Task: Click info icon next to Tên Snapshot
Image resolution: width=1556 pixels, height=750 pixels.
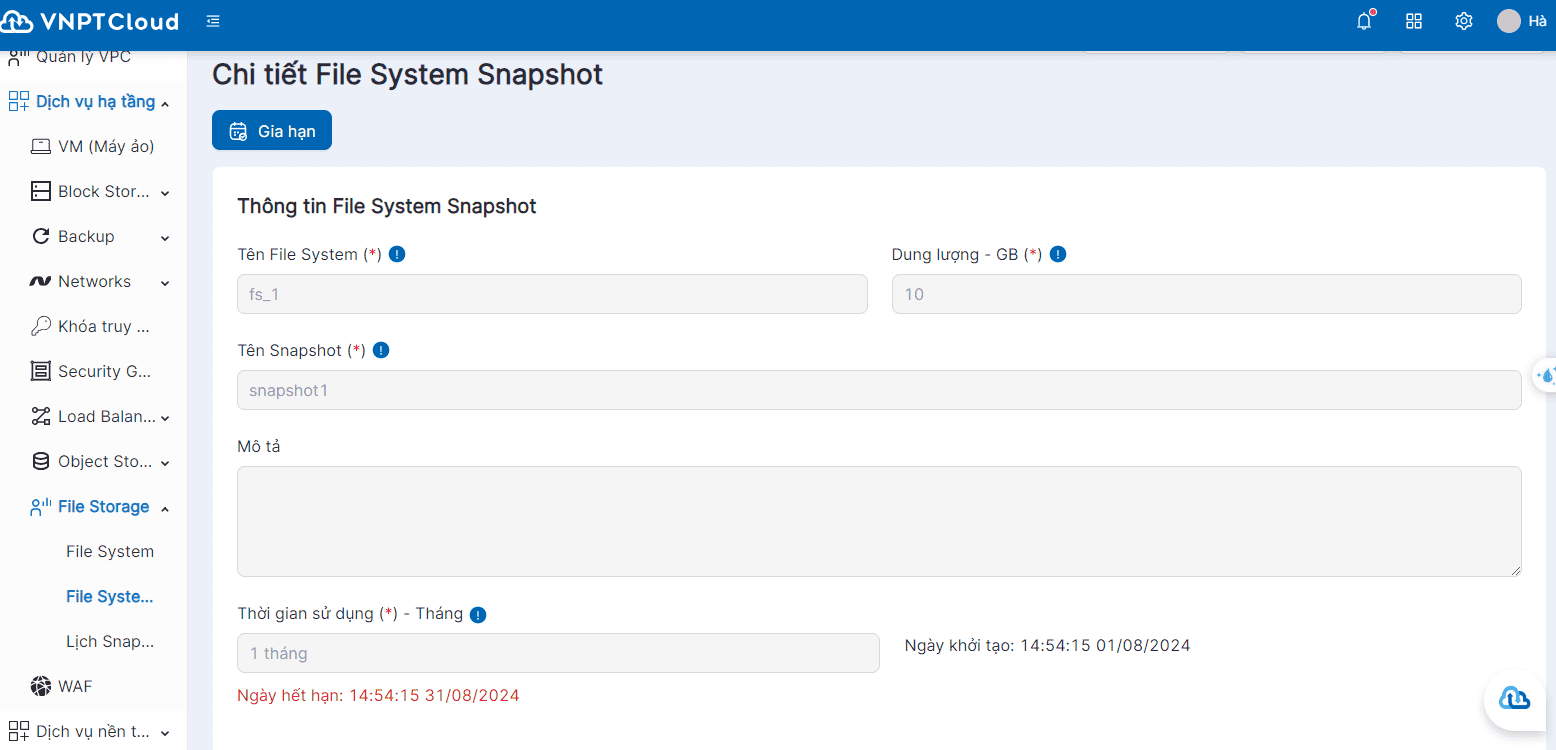Action: click(381, 350)
